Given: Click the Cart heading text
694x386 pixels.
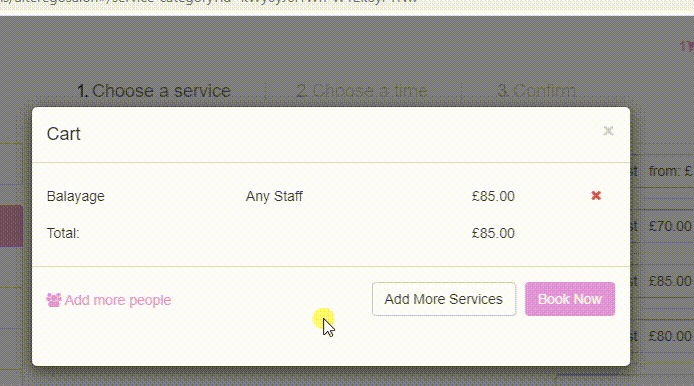Looking at the screenshot, I should [64, 134].
